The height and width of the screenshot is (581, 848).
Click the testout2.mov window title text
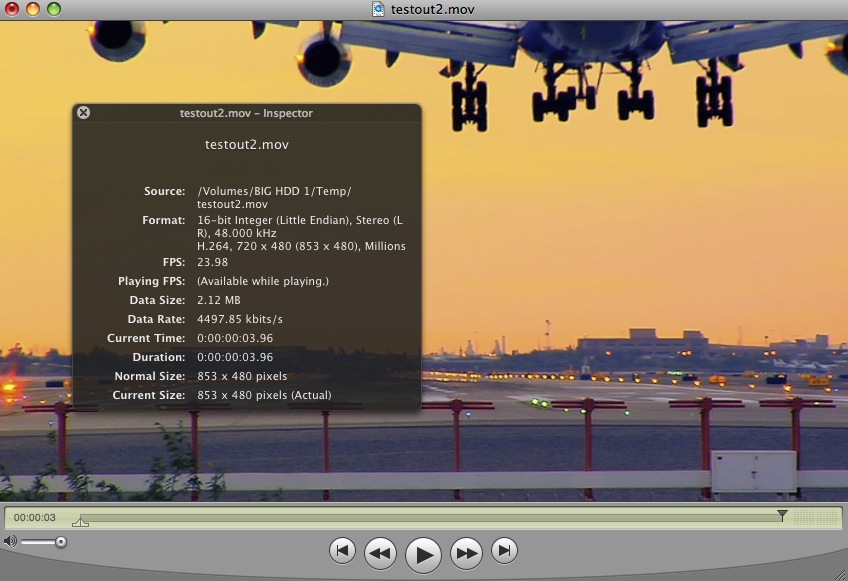point(433,9)
